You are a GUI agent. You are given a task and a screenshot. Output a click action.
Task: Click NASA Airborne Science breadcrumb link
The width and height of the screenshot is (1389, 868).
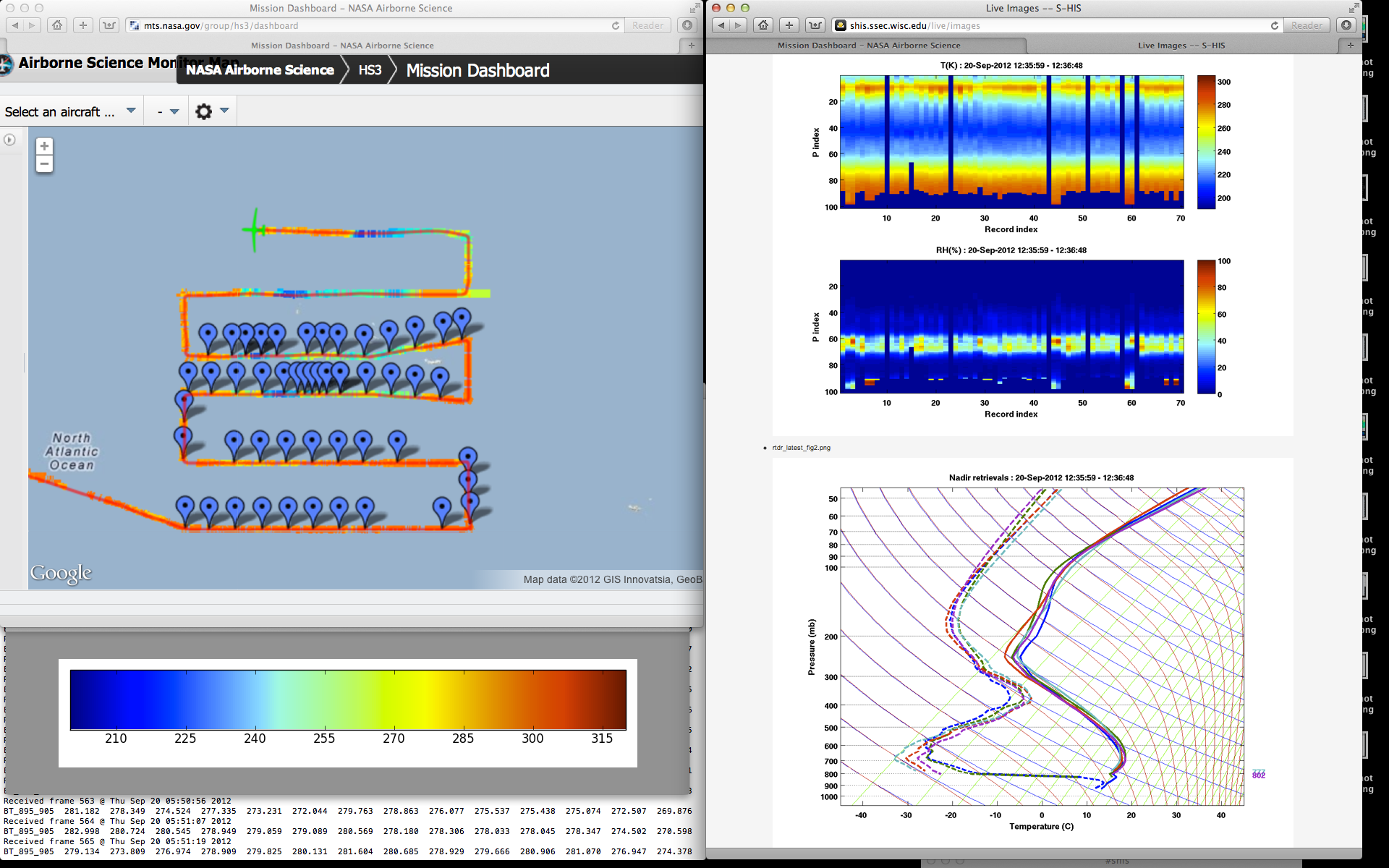coord(260,70)
